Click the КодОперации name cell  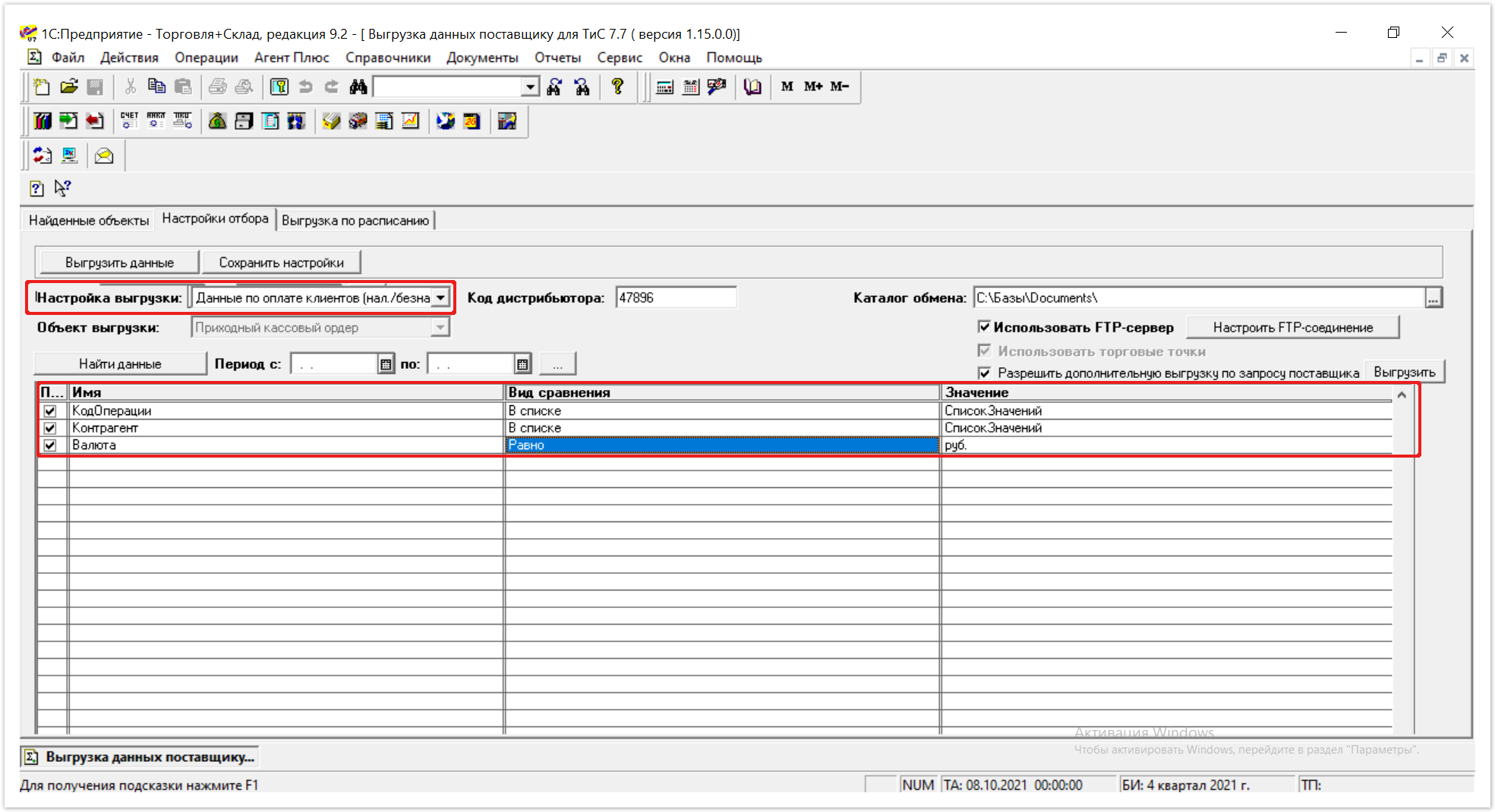point(286,411)
